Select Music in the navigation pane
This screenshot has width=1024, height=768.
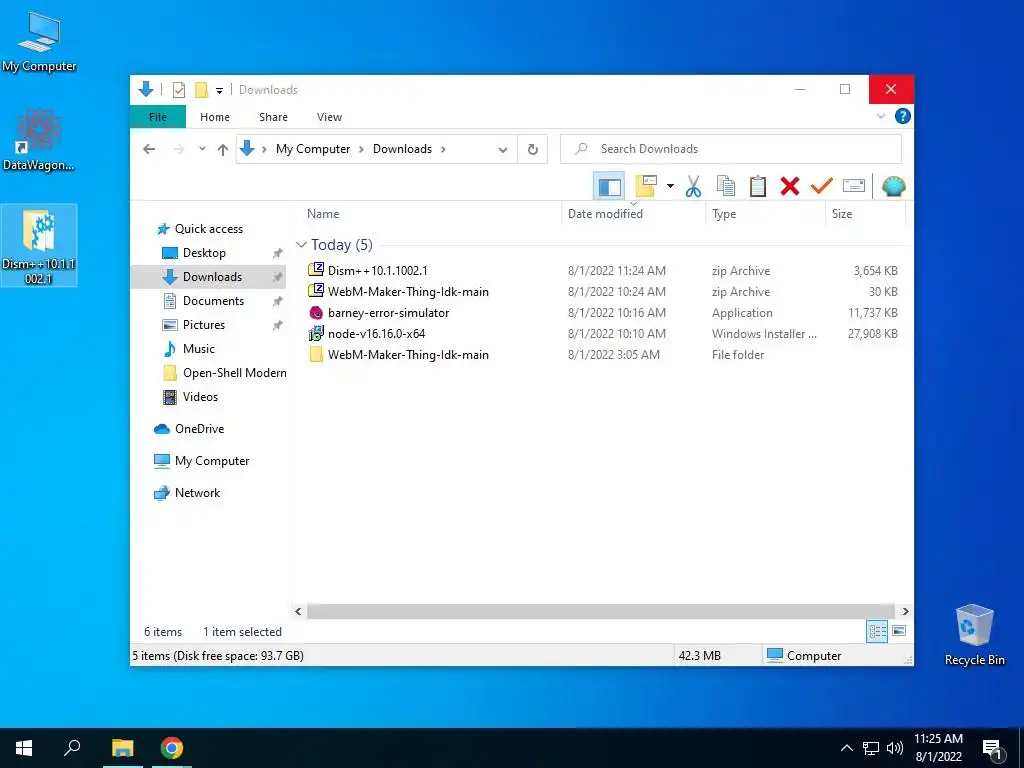(199, 349)
